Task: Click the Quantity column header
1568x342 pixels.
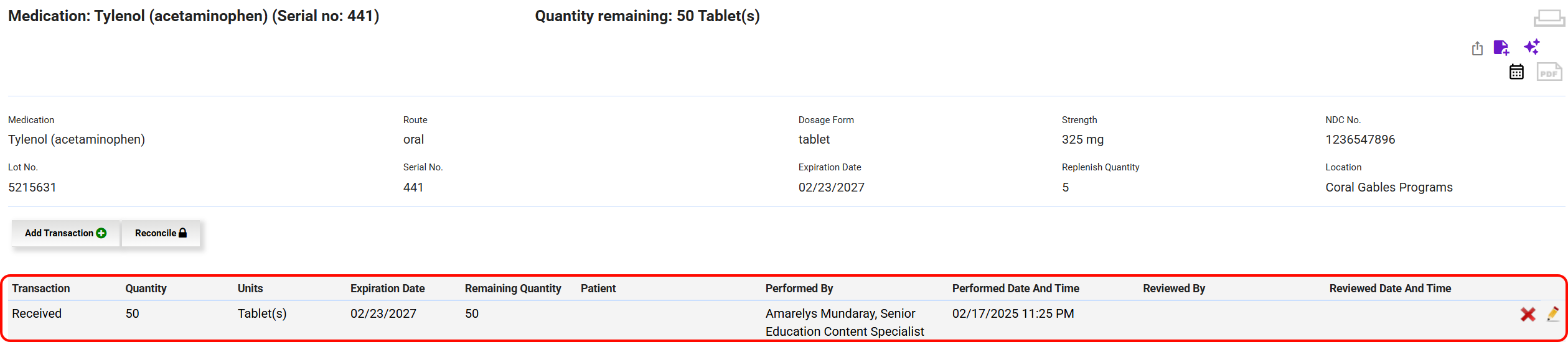Action: pos(146,289)
